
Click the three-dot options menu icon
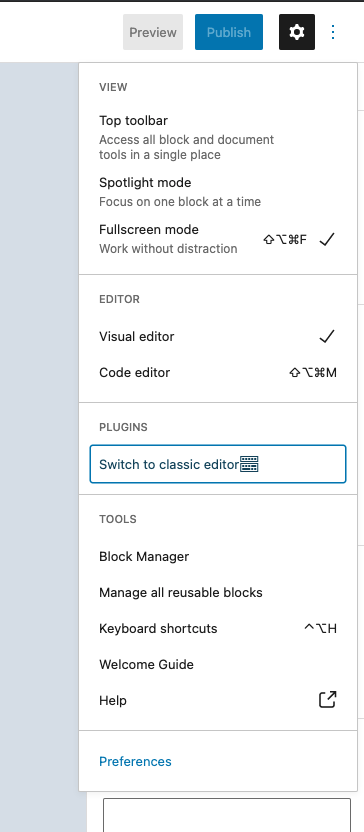pyautogui.click(x=333, y=32)
